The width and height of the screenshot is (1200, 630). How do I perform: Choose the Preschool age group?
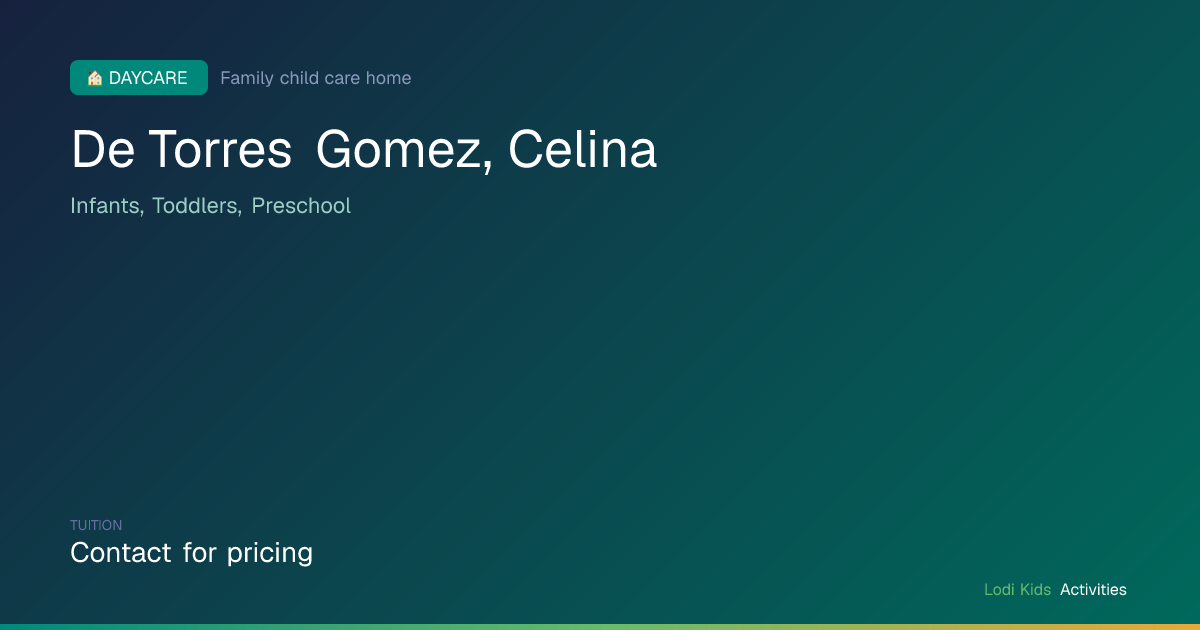tap(301, 206)
